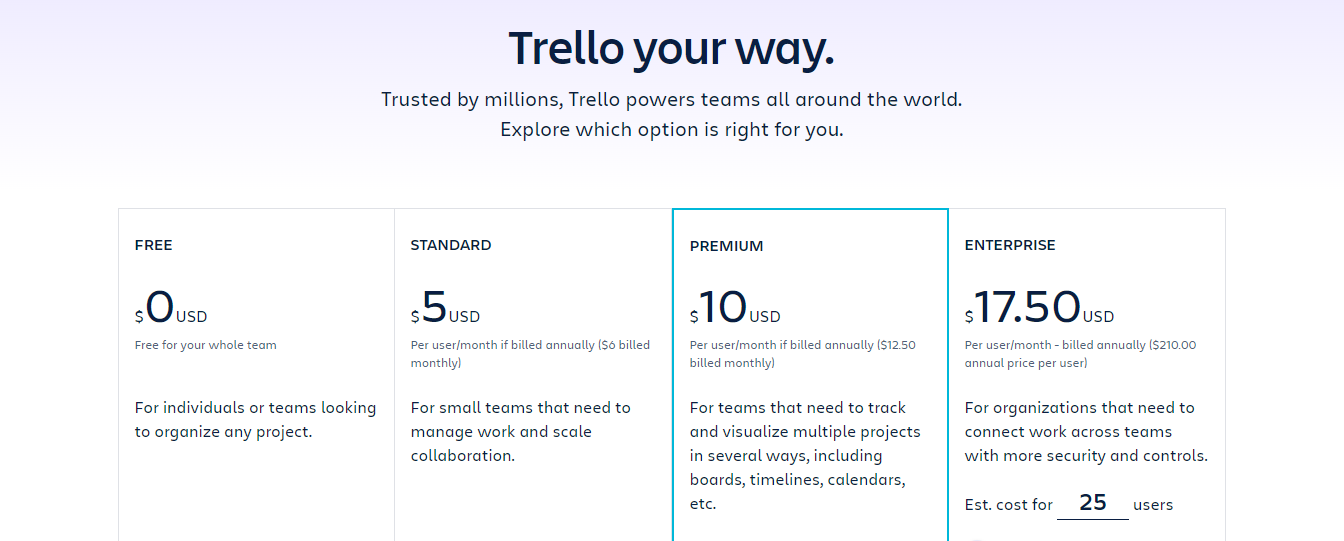Click the Standard $6 billed monthly note
Screen dimensions: 1344x541
tap(530, 354)
